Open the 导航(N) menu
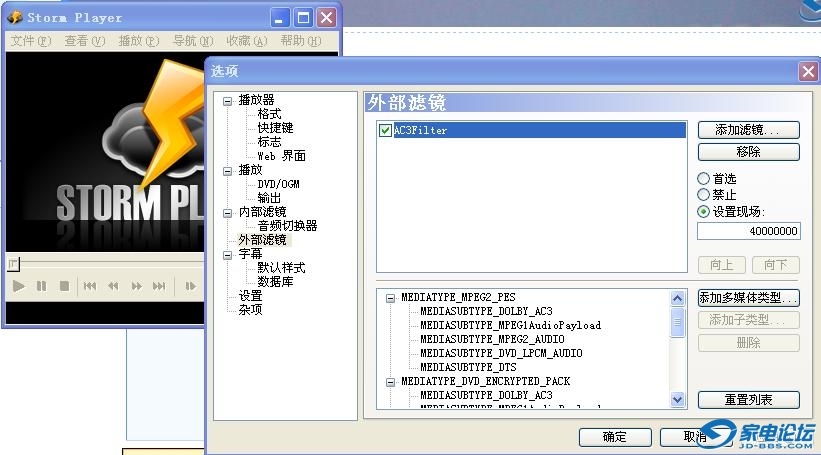Viewport: 821px width, 455px height. (193, 41)
